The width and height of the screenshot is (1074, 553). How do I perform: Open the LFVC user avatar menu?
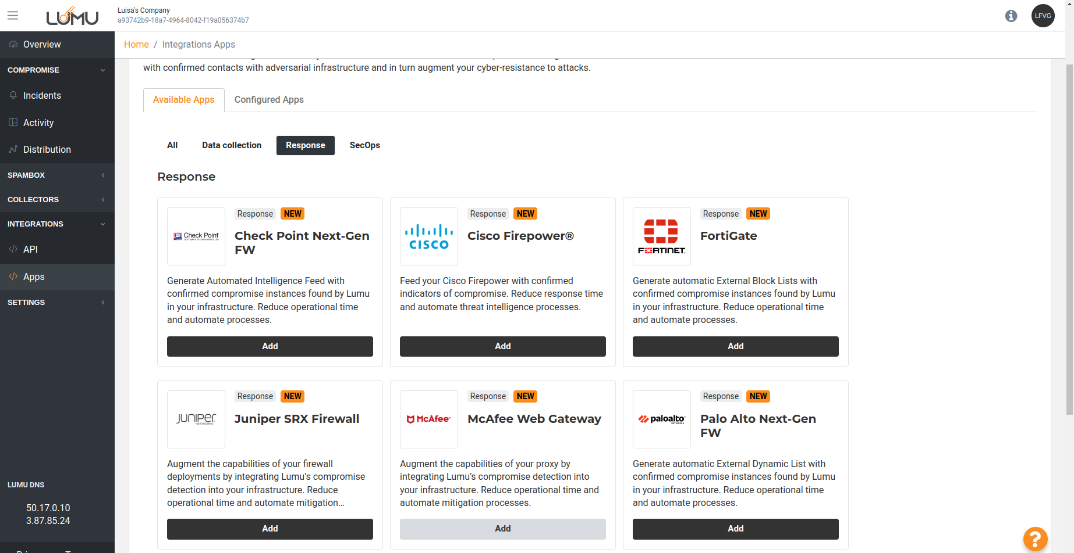point(1042,16)
